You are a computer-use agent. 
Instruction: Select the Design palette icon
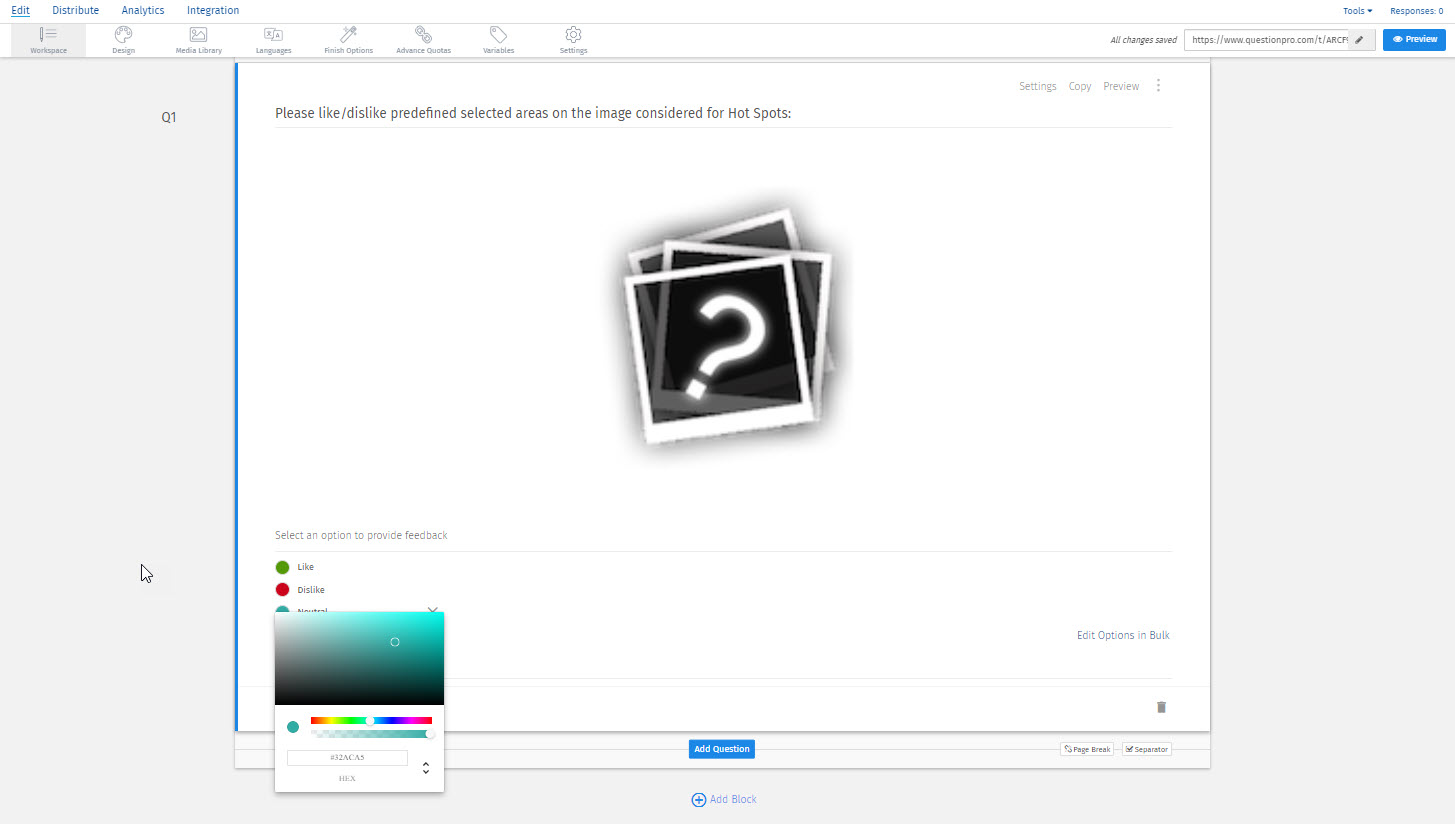(123, 40)
